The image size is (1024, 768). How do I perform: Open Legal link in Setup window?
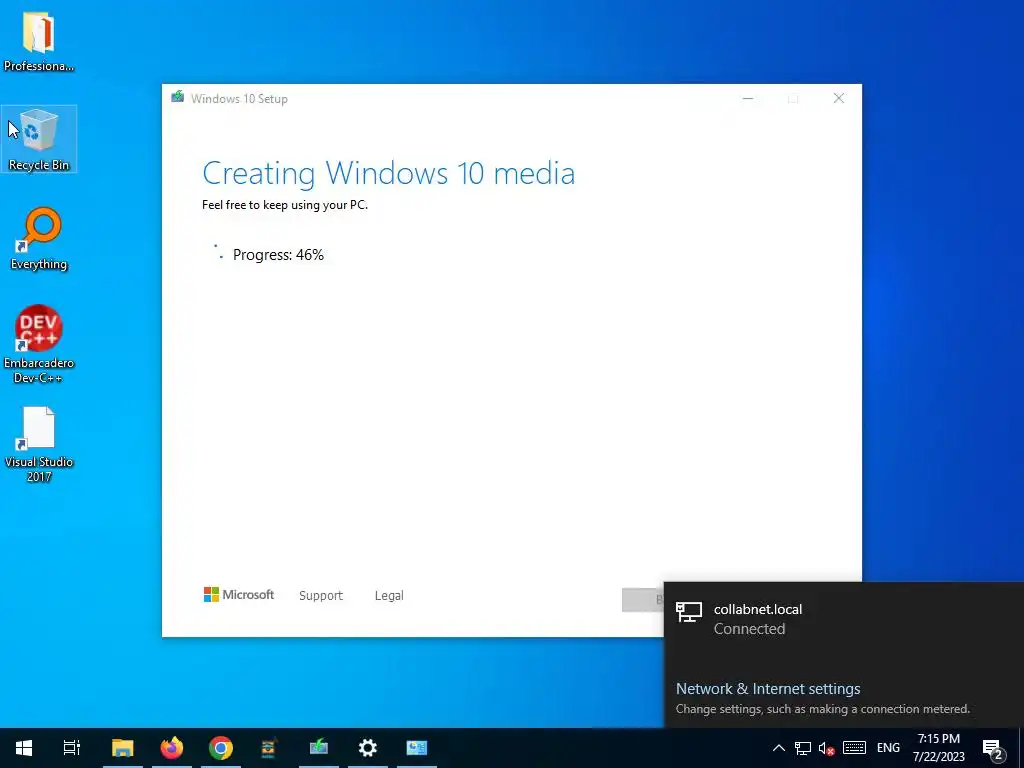point(389,596)
